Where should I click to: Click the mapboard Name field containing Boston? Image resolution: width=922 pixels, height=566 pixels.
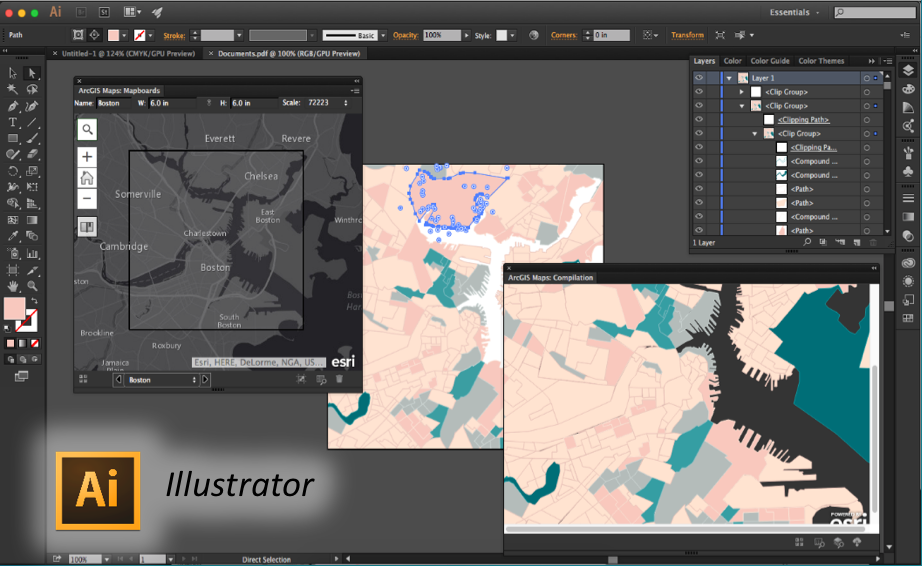[115, 103]
